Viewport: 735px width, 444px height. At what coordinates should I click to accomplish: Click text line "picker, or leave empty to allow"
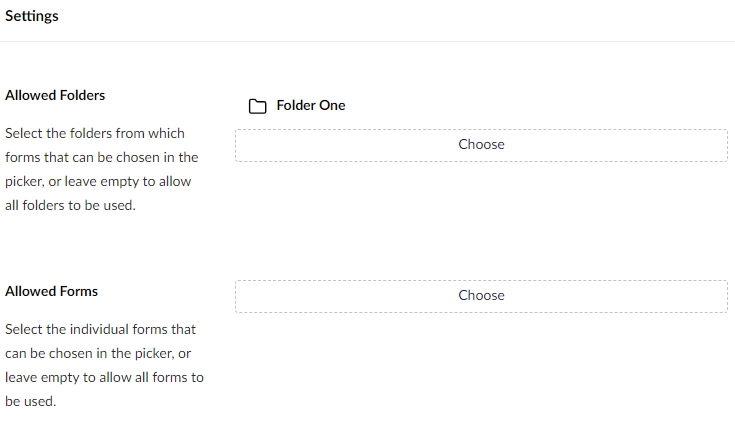pyautogui.click(x=98, y=181)
